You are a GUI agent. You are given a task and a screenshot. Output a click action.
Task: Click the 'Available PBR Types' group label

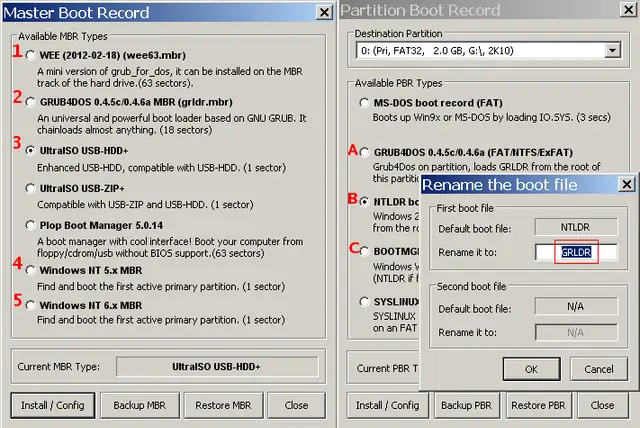tap(398, 83)
